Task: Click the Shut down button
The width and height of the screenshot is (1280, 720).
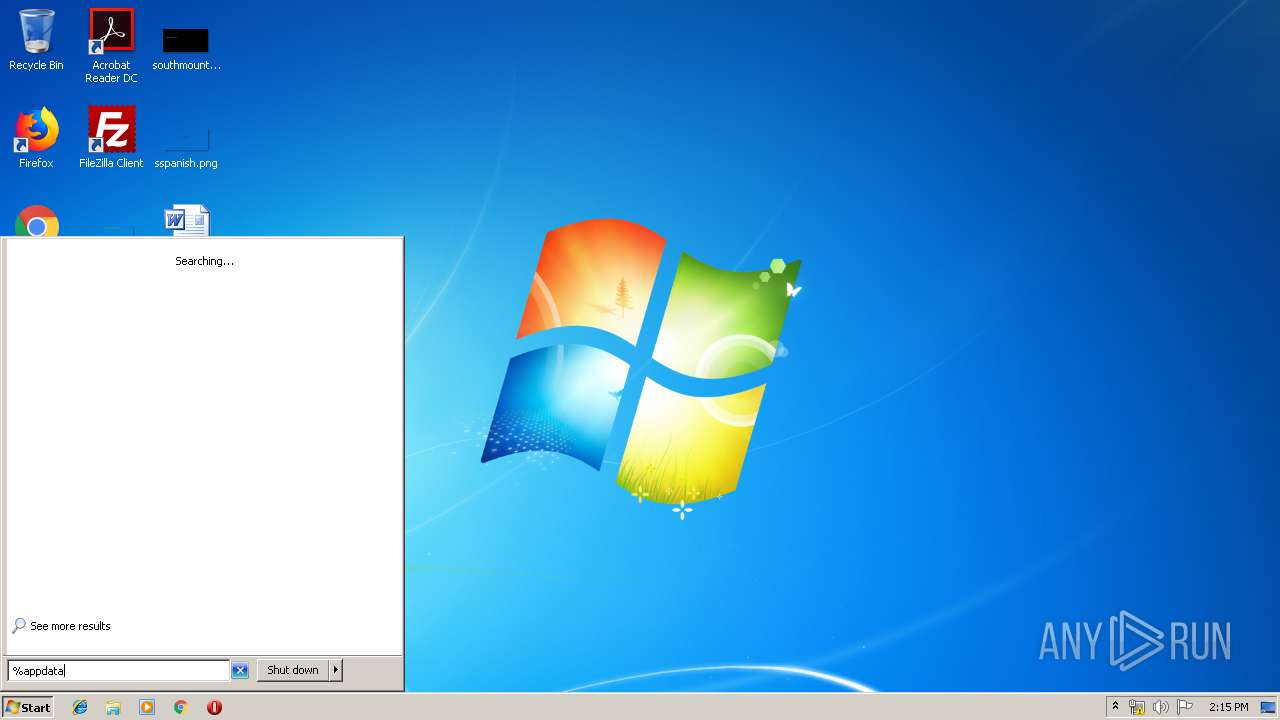Action: pos(293,670)
